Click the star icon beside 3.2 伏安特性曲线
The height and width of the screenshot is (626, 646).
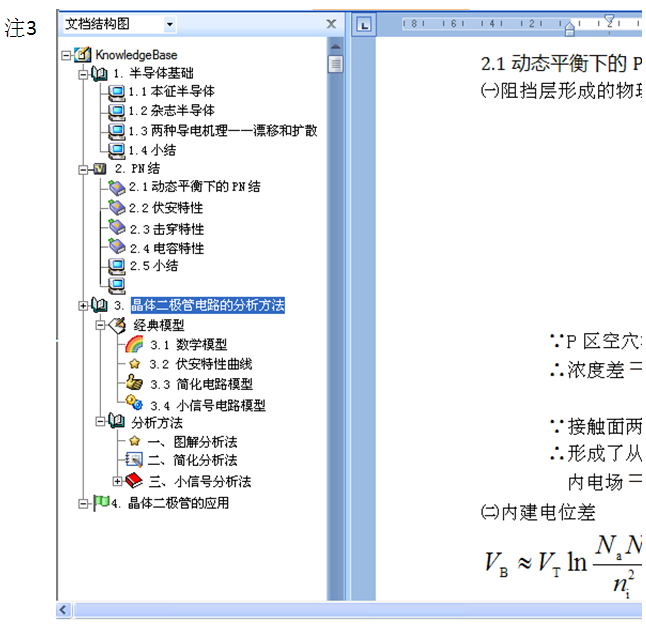[134, 364]
